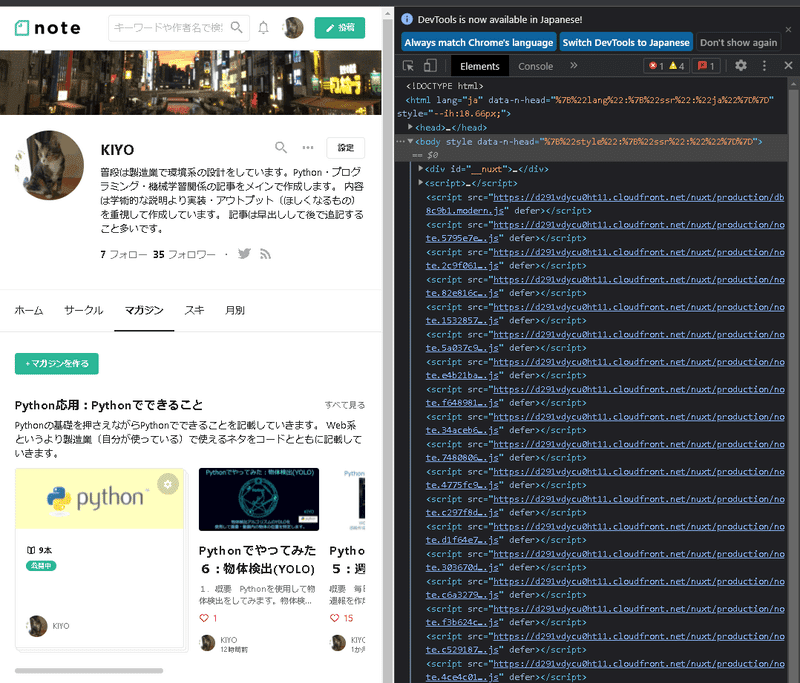Open DevTools three-dot customize menu
800x683 pixels.
(x=764, y=65)
